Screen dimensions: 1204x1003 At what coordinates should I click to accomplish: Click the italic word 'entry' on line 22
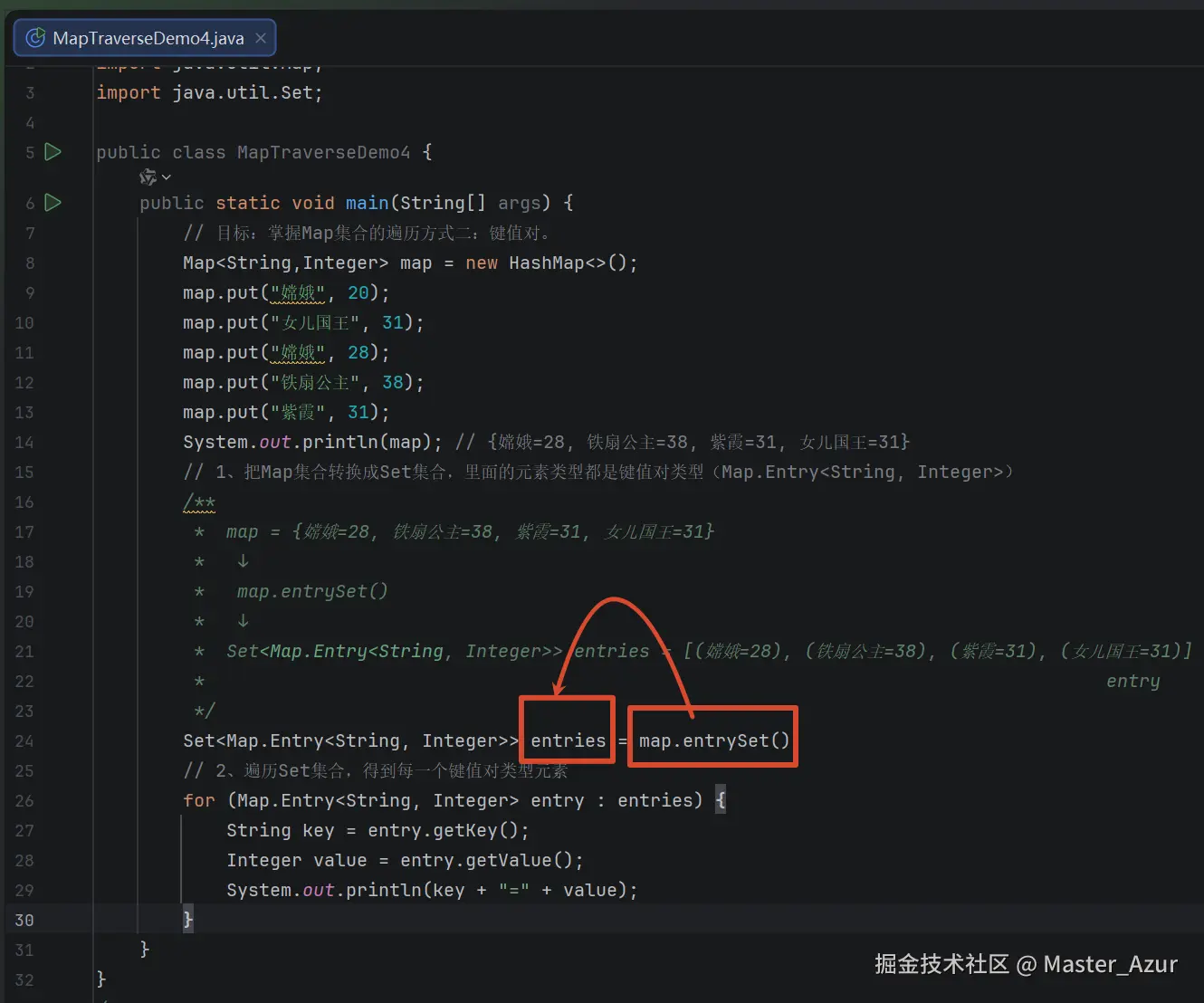point(1132,681)
